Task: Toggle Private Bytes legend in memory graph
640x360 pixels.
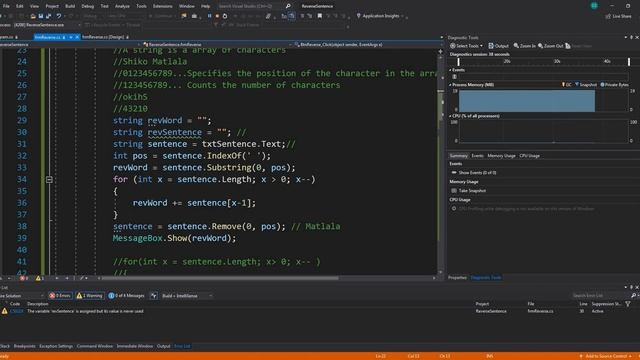Action: pos(614,85)
